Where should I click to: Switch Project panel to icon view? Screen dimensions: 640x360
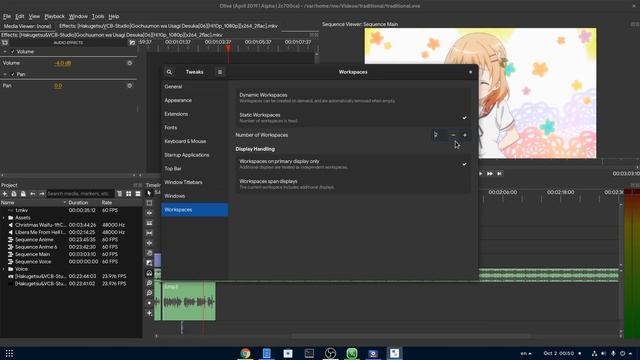[x=129, y=193]
